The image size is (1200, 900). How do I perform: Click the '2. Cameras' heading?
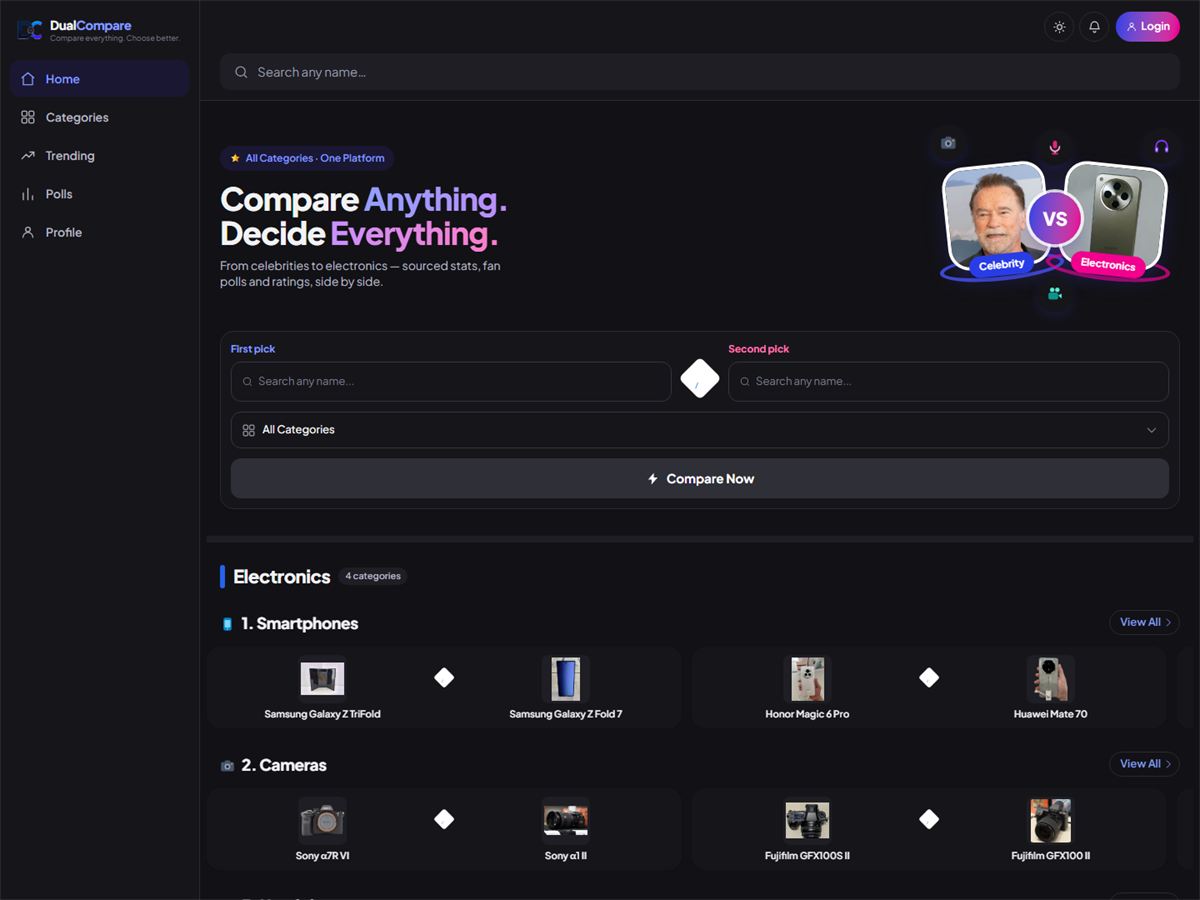pyautogui.click(x=283, y=766)
